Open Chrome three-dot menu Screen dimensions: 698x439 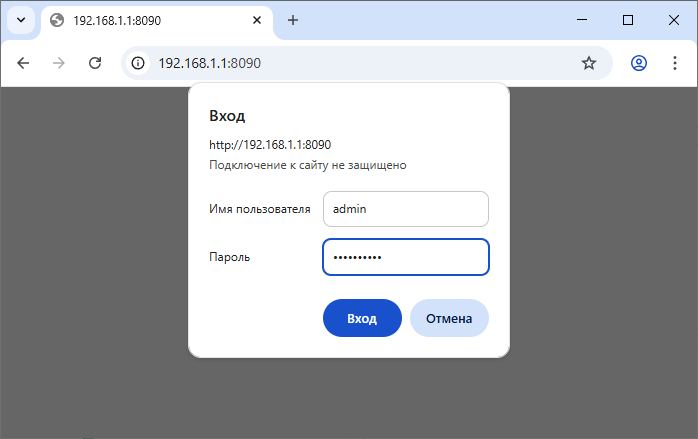[x=675, y=63]
